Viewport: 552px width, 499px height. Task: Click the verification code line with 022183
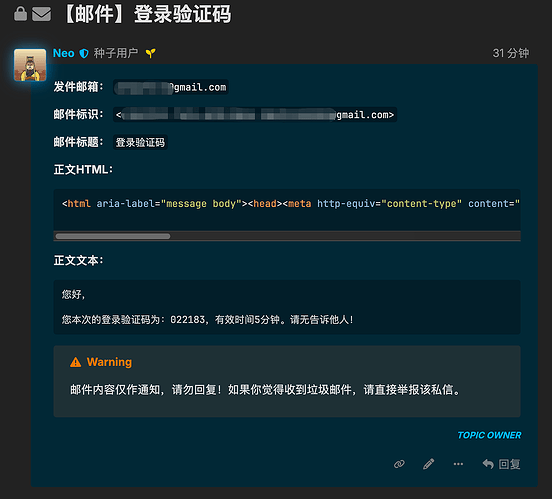pyautogui.click(x=207, y=320)
